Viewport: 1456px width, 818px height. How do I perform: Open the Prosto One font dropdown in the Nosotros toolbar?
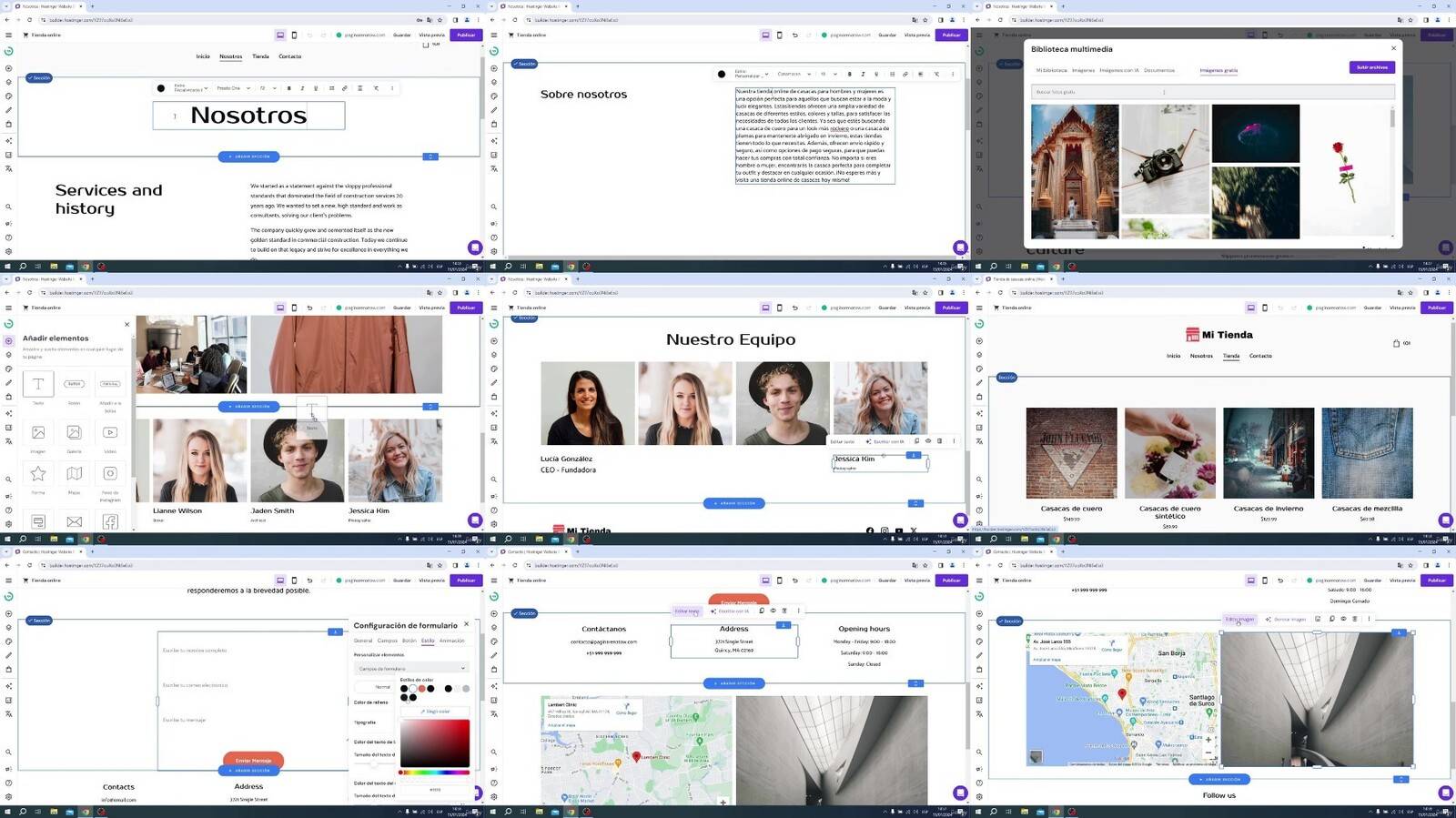233,88
